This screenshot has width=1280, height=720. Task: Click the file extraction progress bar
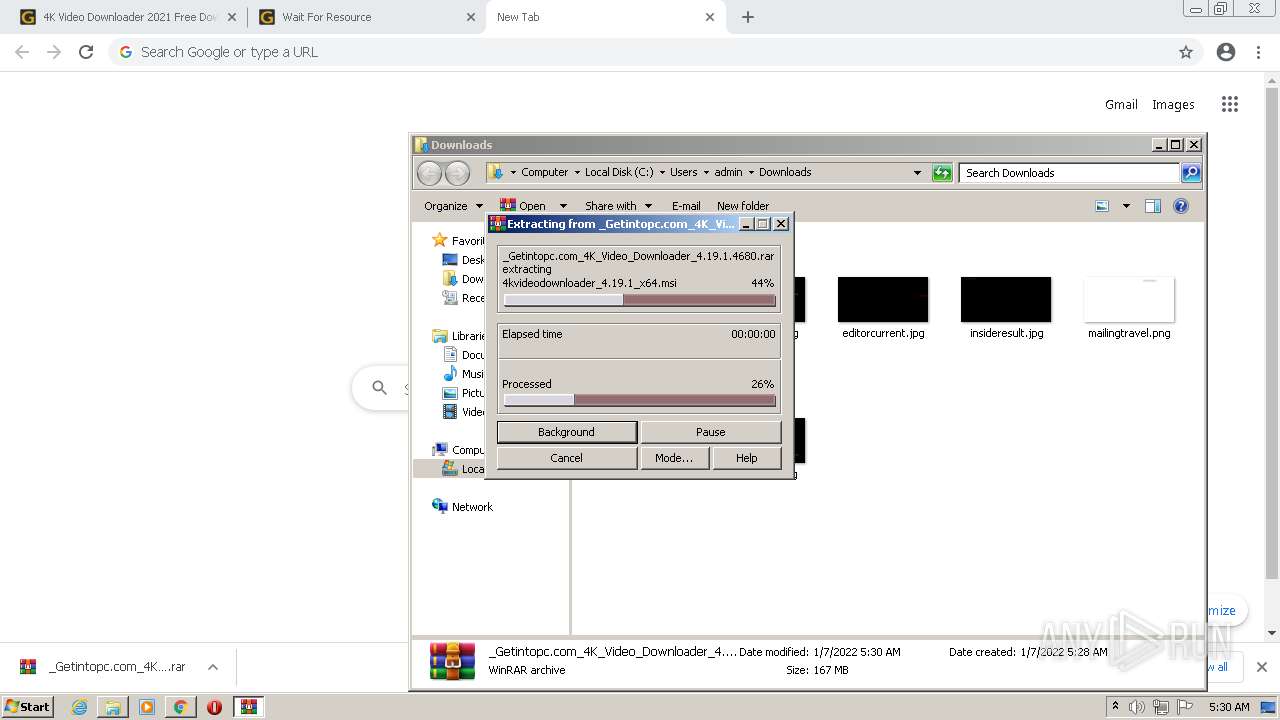tap(640, 300)
